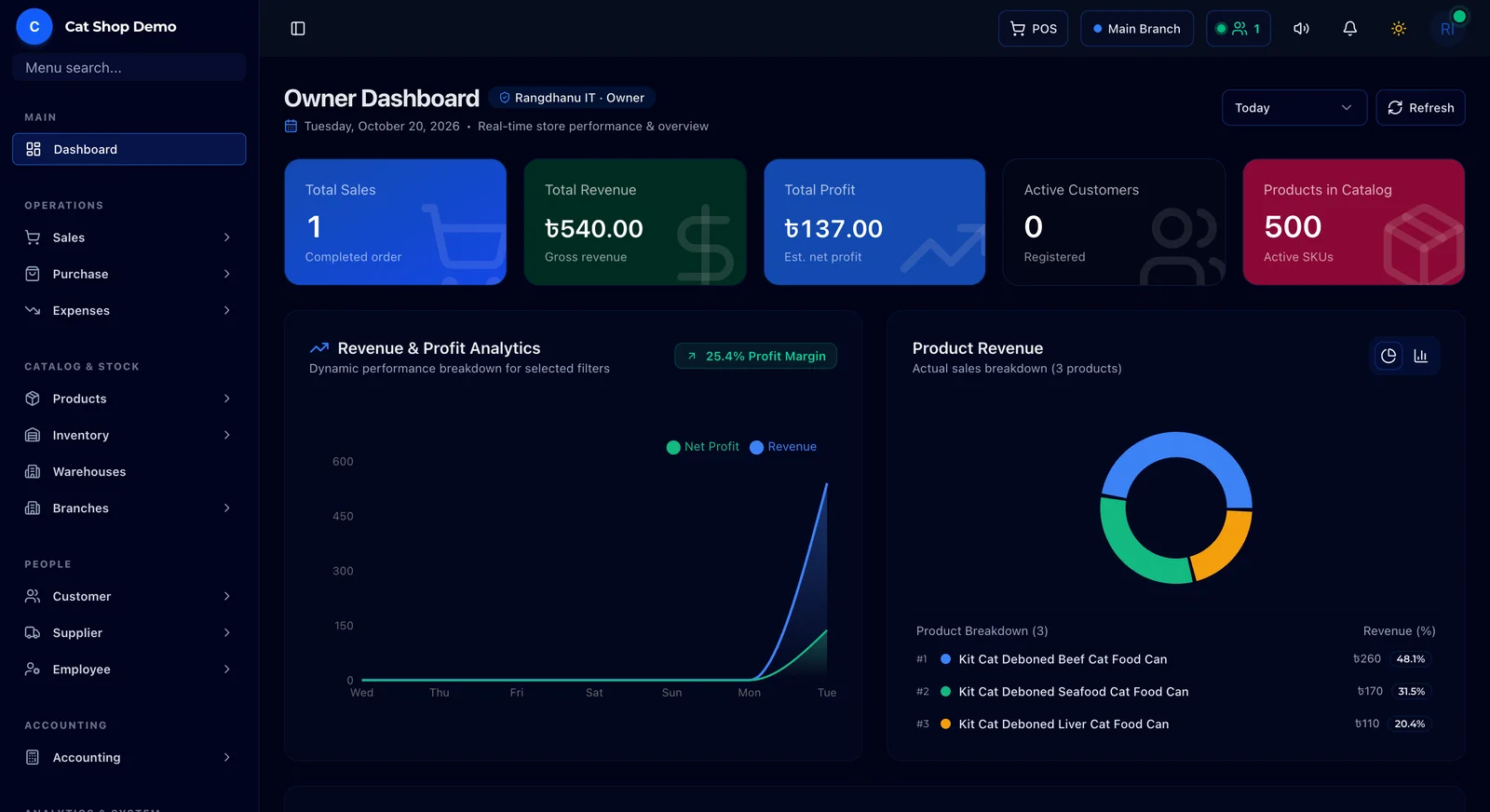Click the blue Beef Cat Food color dot
The image size is (1490, 812).
click(x=945, y=659)
